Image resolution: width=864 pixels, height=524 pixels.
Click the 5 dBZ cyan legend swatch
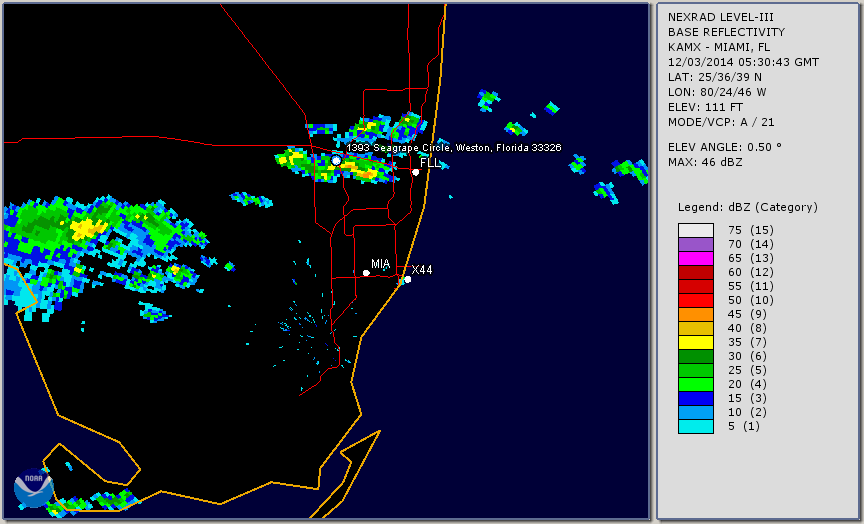pos(696,426)
